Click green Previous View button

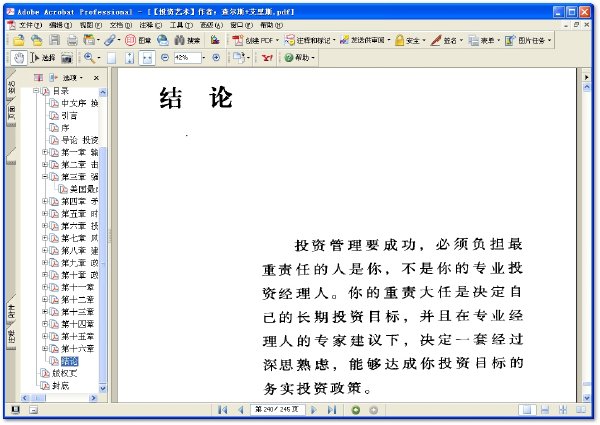pyautogui.click(x=356, y=410)
